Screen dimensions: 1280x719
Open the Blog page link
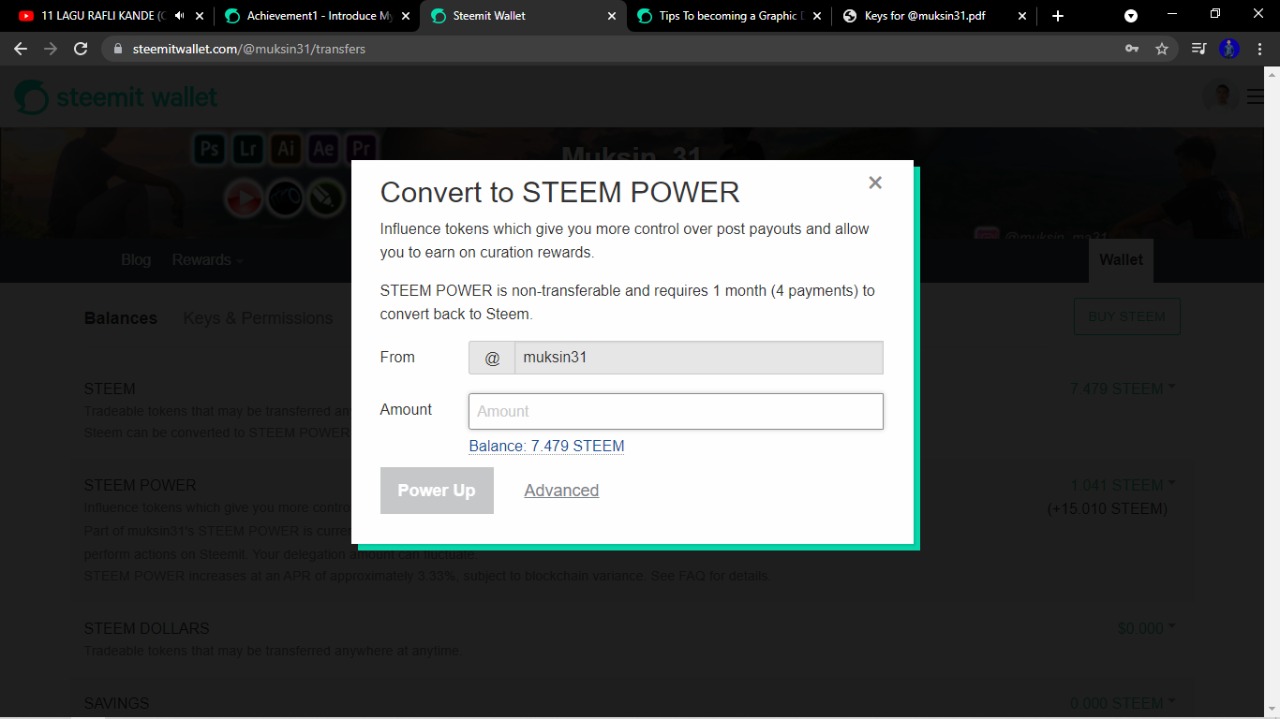coord(136,259)
